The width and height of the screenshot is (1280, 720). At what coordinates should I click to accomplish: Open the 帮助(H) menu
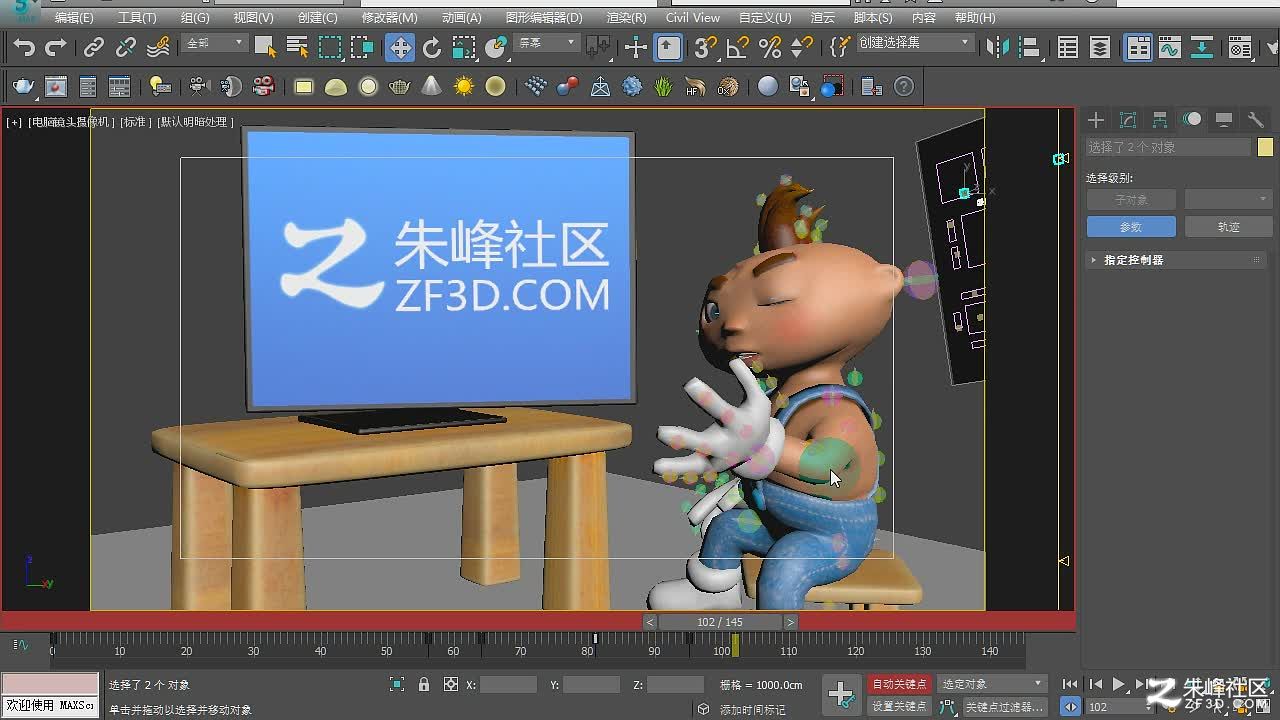[x=975, y=18]
